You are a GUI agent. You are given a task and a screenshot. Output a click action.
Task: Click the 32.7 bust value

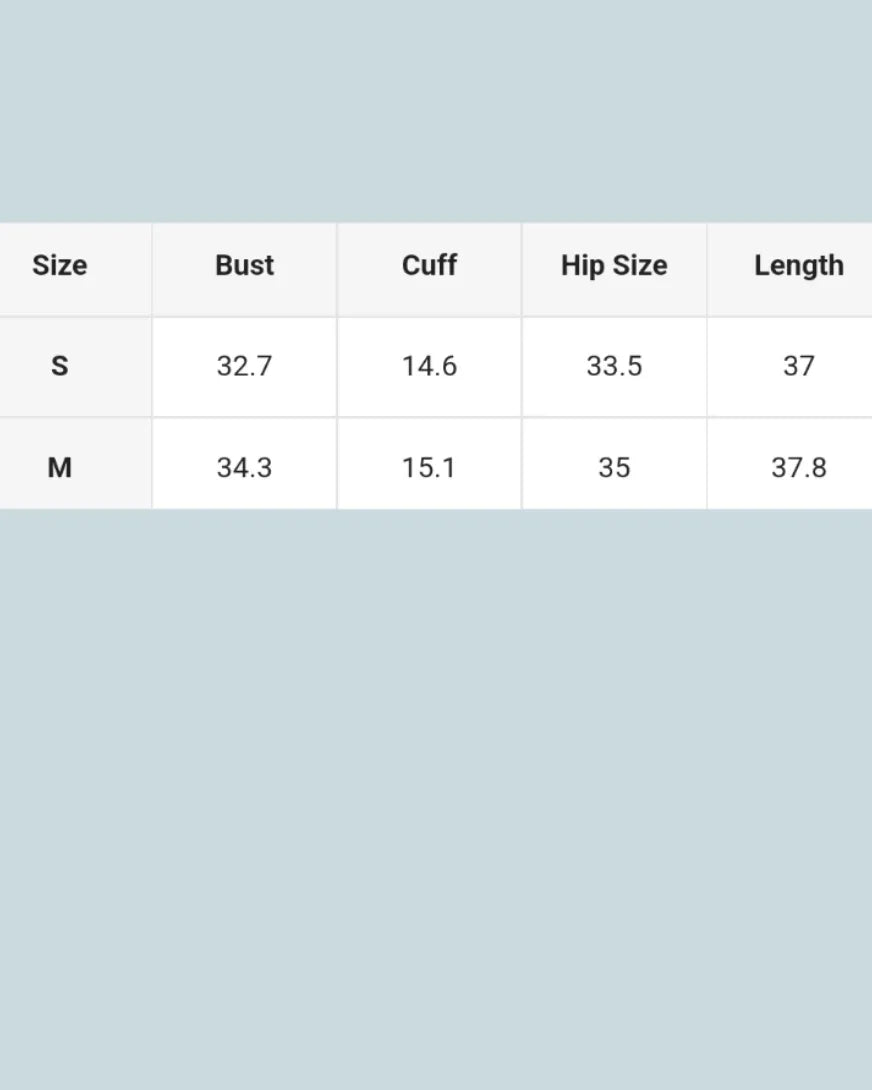click(x=244, y=366)
